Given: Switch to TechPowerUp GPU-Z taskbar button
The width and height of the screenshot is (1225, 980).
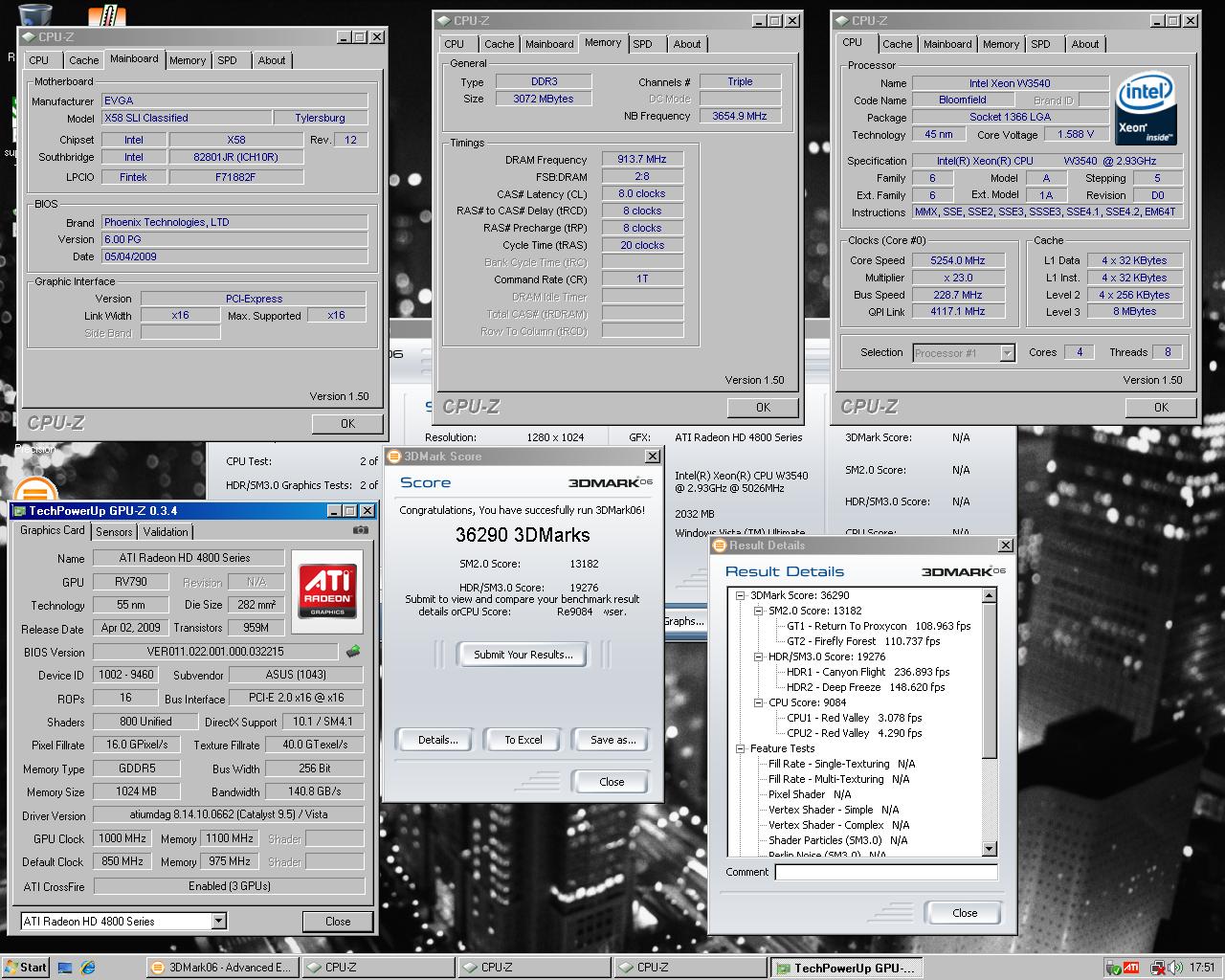Looking at the screenshot, I should tap(847, 968).
